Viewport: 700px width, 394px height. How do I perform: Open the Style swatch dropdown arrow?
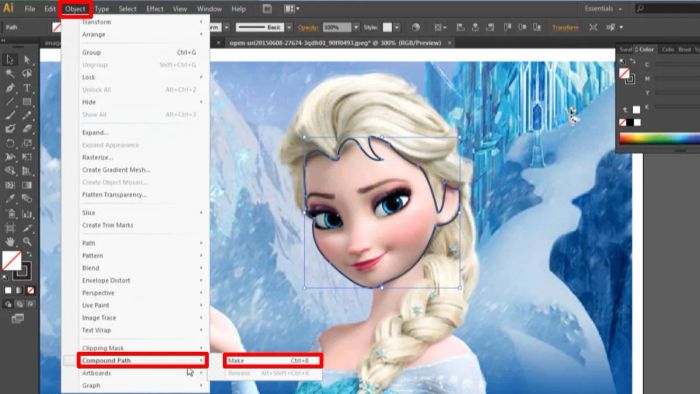tap(397, 27)
